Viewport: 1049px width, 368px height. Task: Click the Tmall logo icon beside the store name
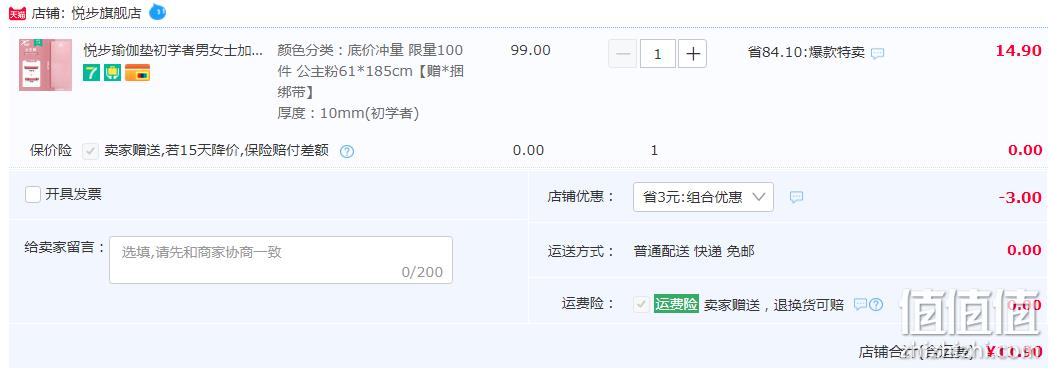point(17,13)
